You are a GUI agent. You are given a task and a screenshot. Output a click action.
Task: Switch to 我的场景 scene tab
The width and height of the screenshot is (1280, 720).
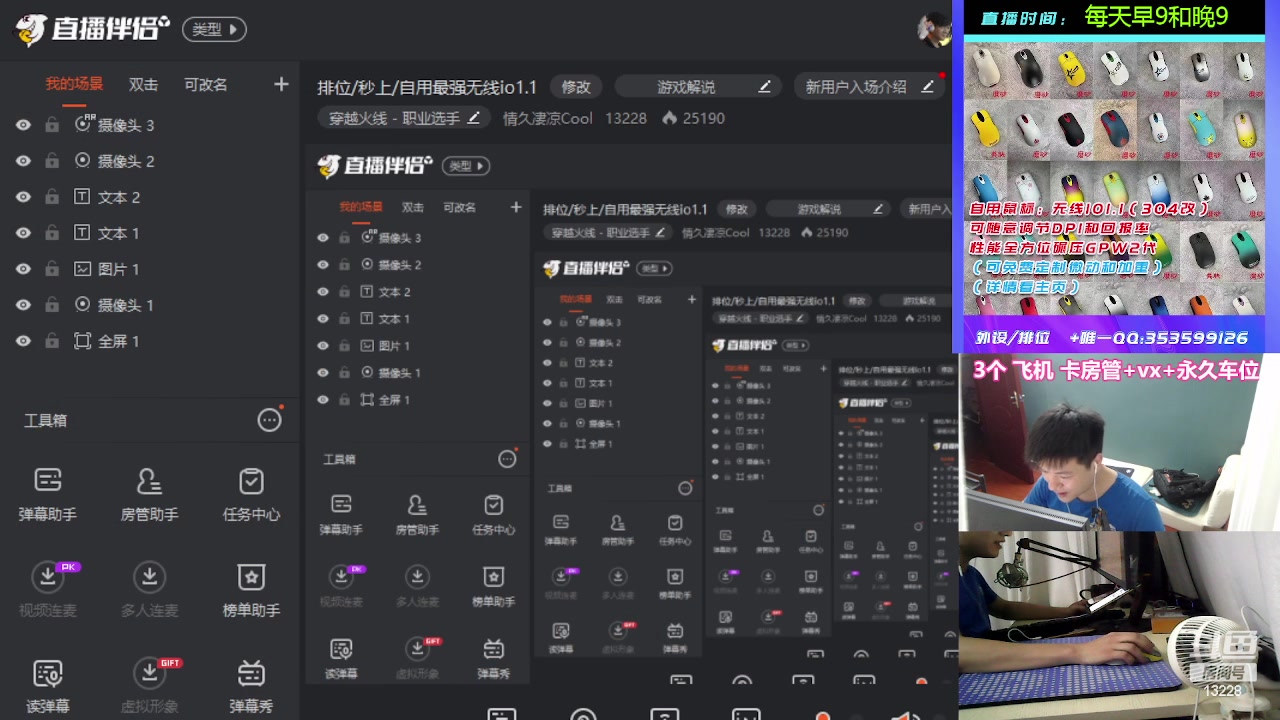coord(74,85)
